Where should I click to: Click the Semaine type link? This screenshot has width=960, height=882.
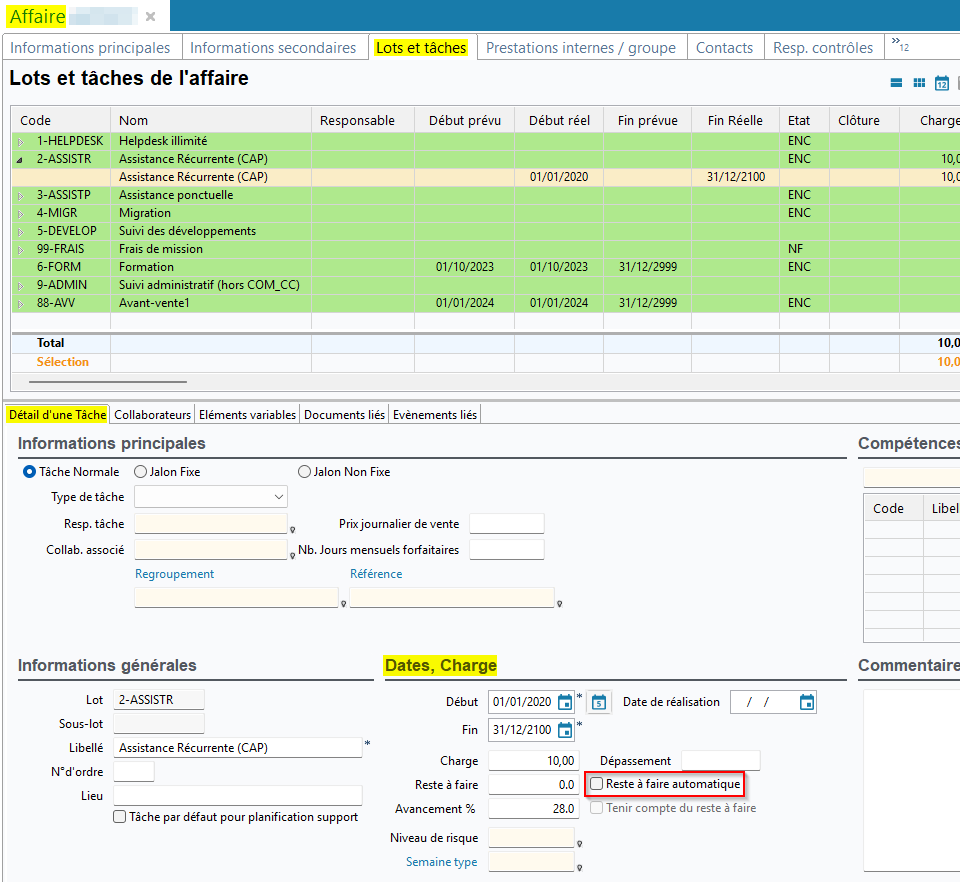pyautogui.click(x=441, y=862)
